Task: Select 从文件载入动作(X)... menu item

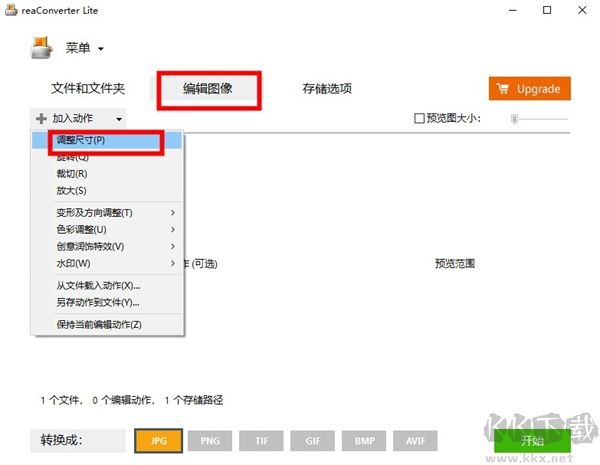Action: point(107,286)
